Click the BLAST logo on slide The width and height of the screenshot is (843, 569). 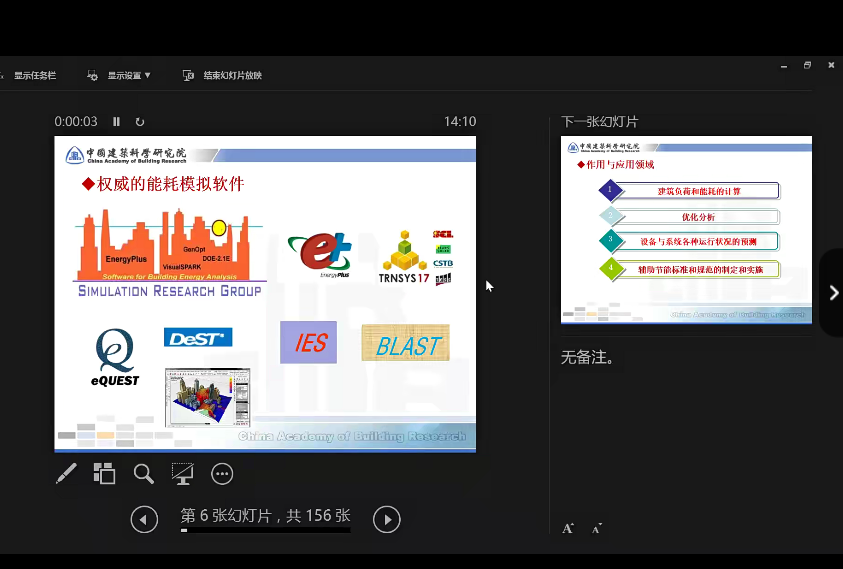pyautogui.click(x=406, y=343)
